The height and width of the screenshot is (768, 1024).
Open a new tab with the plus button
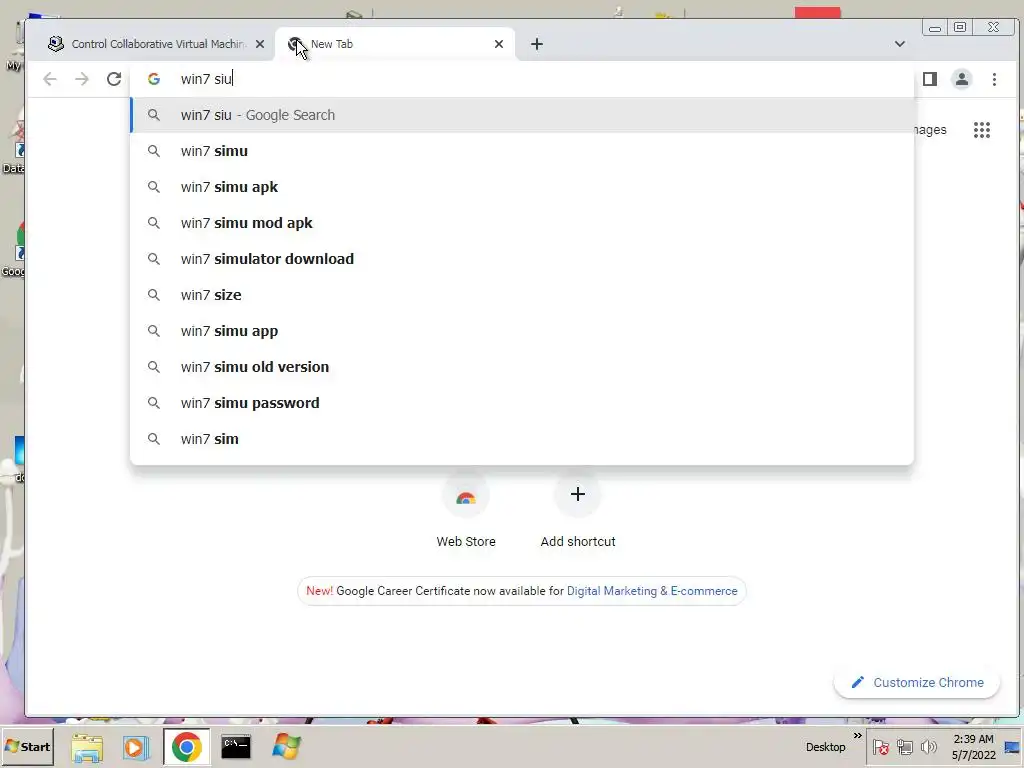click(537, 44)
